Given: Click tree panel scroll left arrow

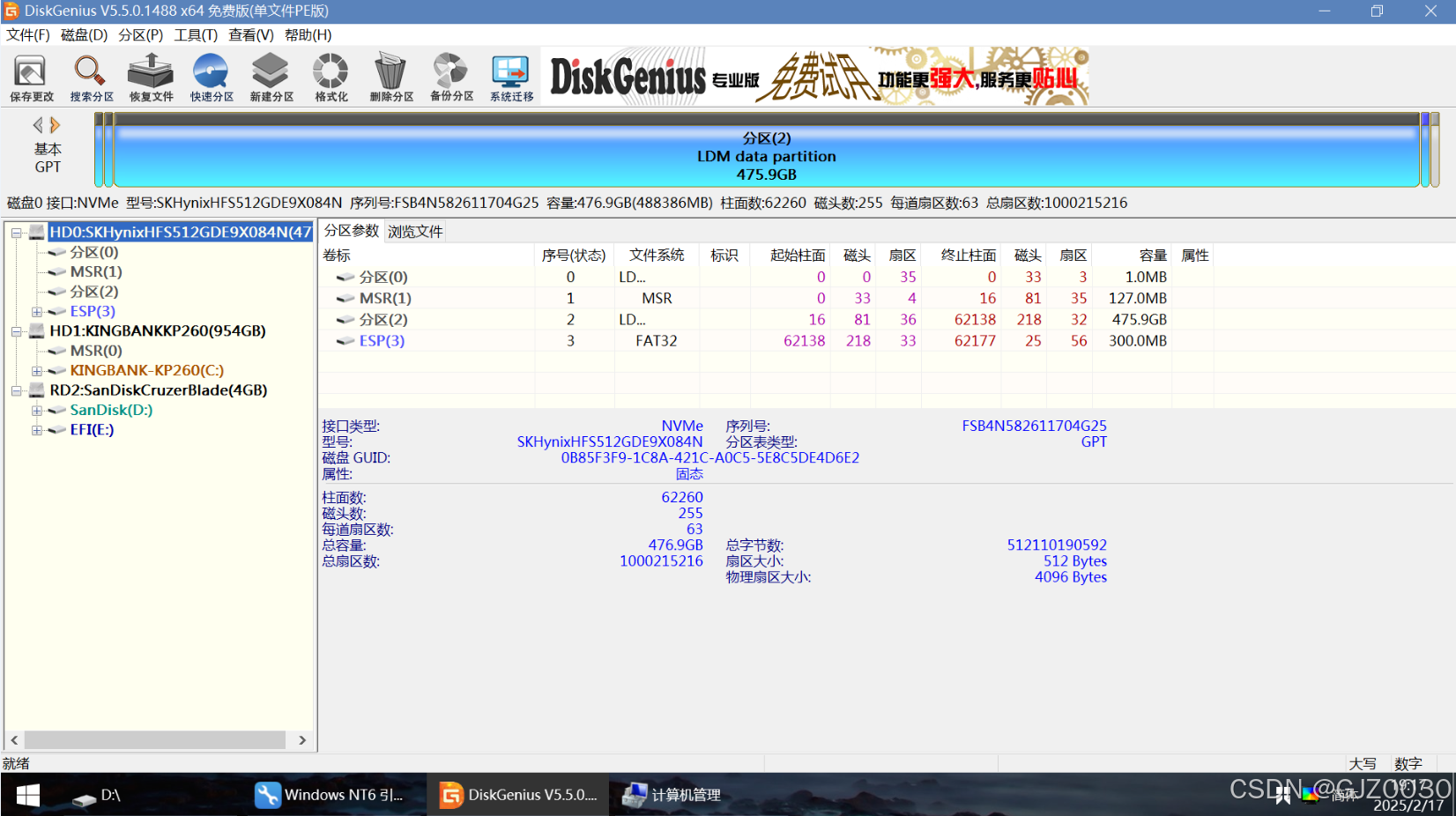Looking at the screenshot, I should pos(14,740).
